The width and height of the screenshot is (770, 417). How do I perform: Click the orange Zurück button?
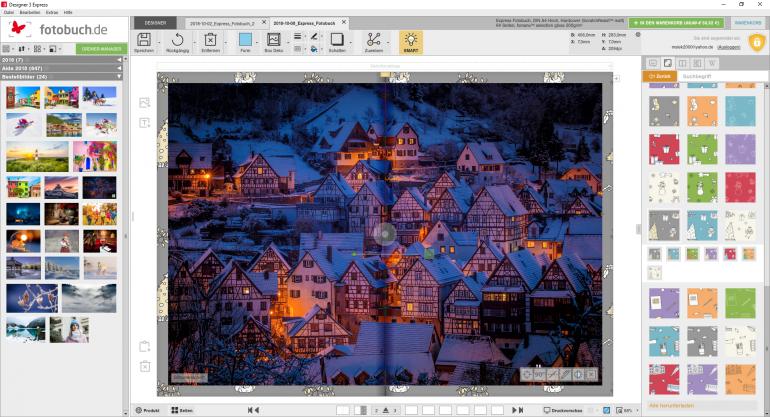[660, 76]
